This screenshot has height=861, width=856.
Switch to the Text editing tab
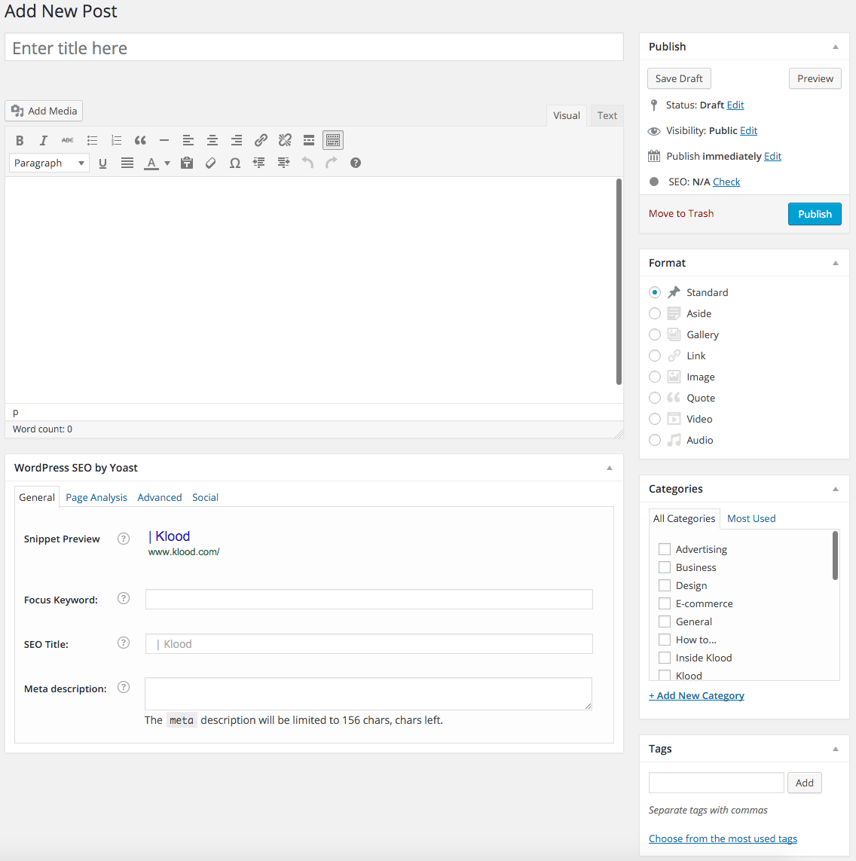(606, 115)
